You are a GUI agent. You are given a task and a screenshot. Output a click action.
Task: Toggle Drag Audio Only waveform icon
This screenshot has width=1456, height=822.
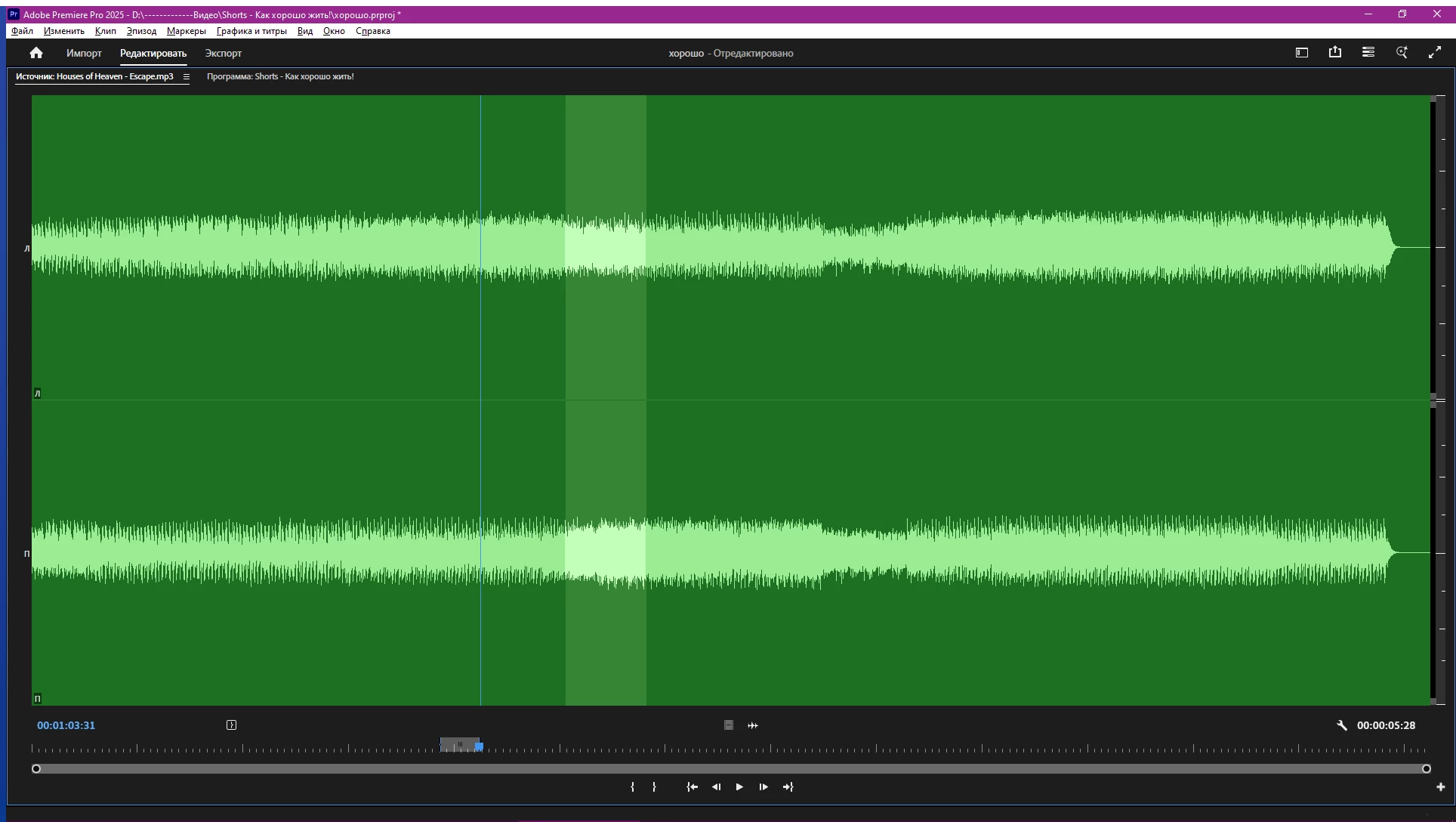[x=753, y=725]
